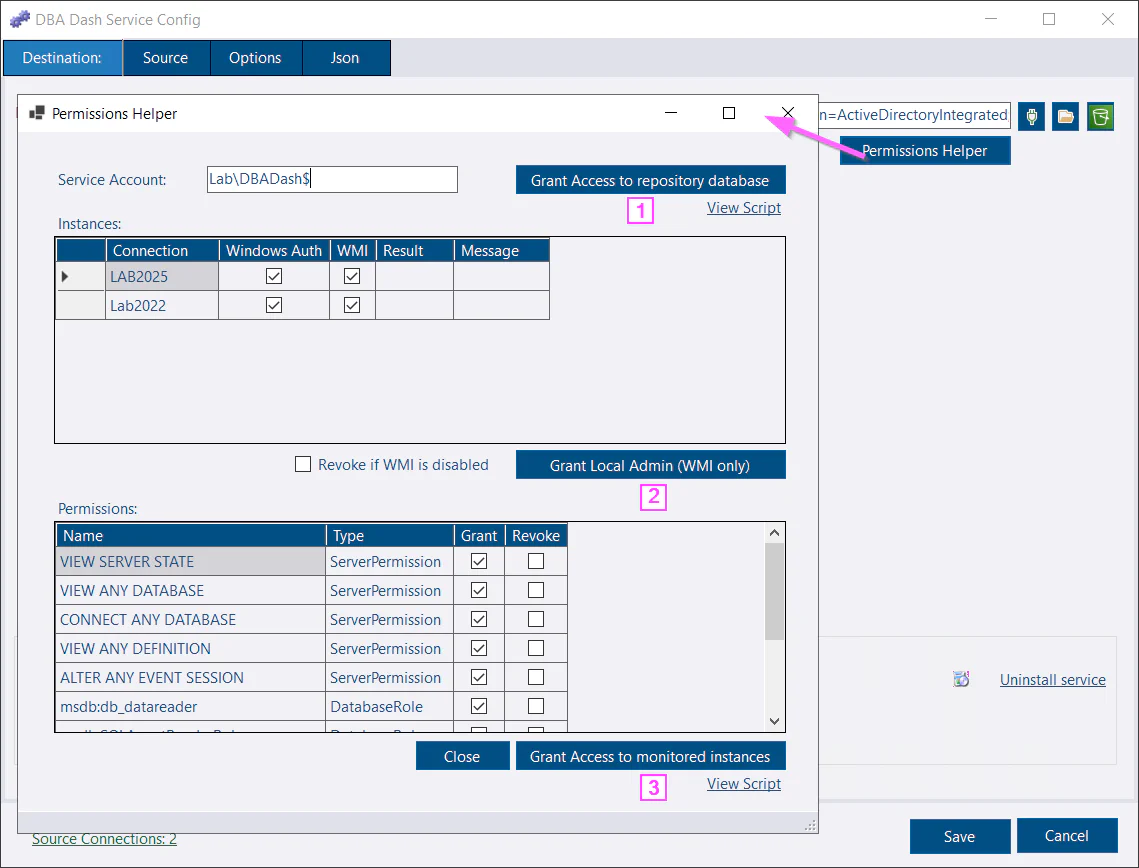Click Grant Access to monitored instances
Screen dimensions: 1139x868
(650, 755)
